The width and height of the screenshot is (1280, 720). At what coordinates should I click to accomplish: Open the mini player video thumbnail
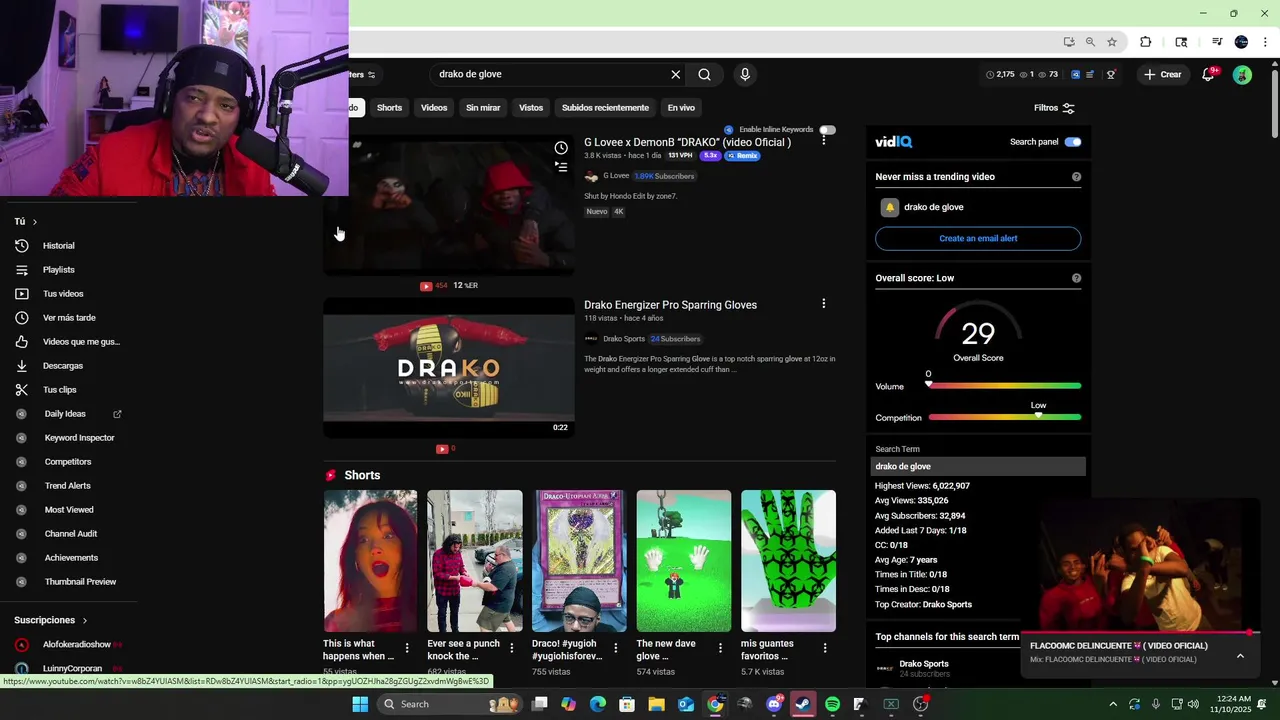[x=1138, y=567]
